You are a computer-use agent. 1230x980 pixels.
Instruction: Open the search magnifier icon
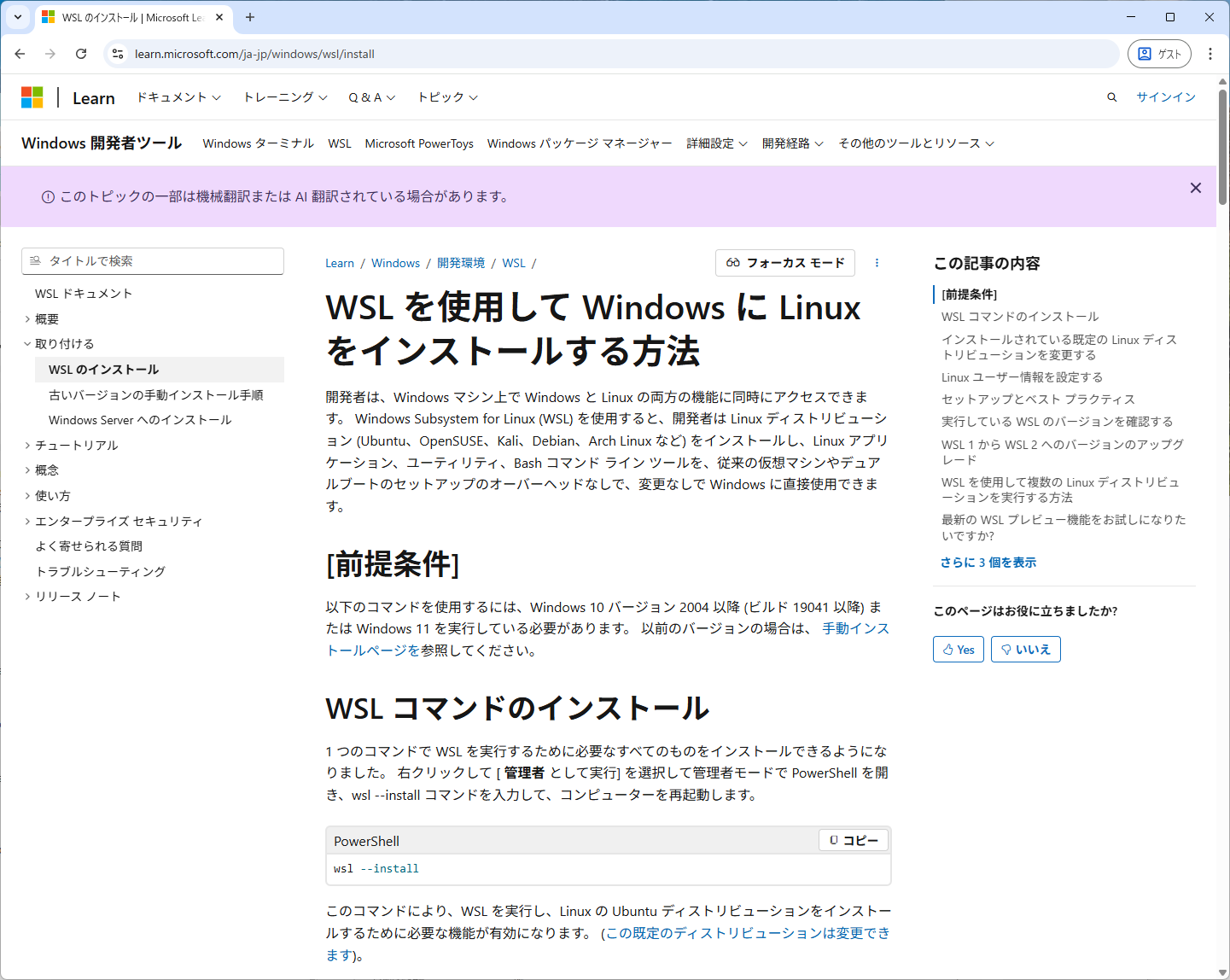tap(1111, 97)
